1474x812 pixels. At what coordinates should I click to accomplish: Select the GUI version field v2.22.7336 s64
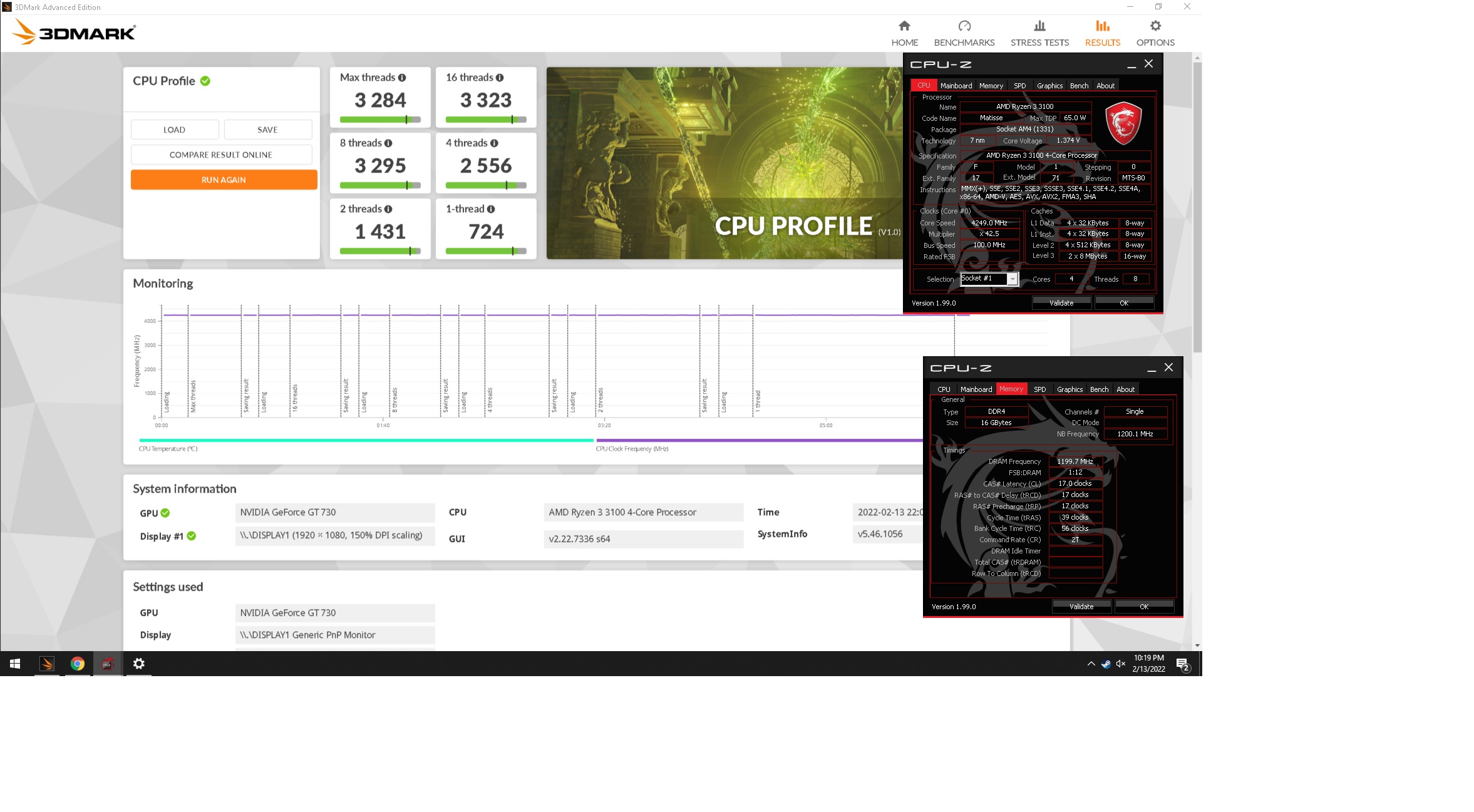(643, 539)
